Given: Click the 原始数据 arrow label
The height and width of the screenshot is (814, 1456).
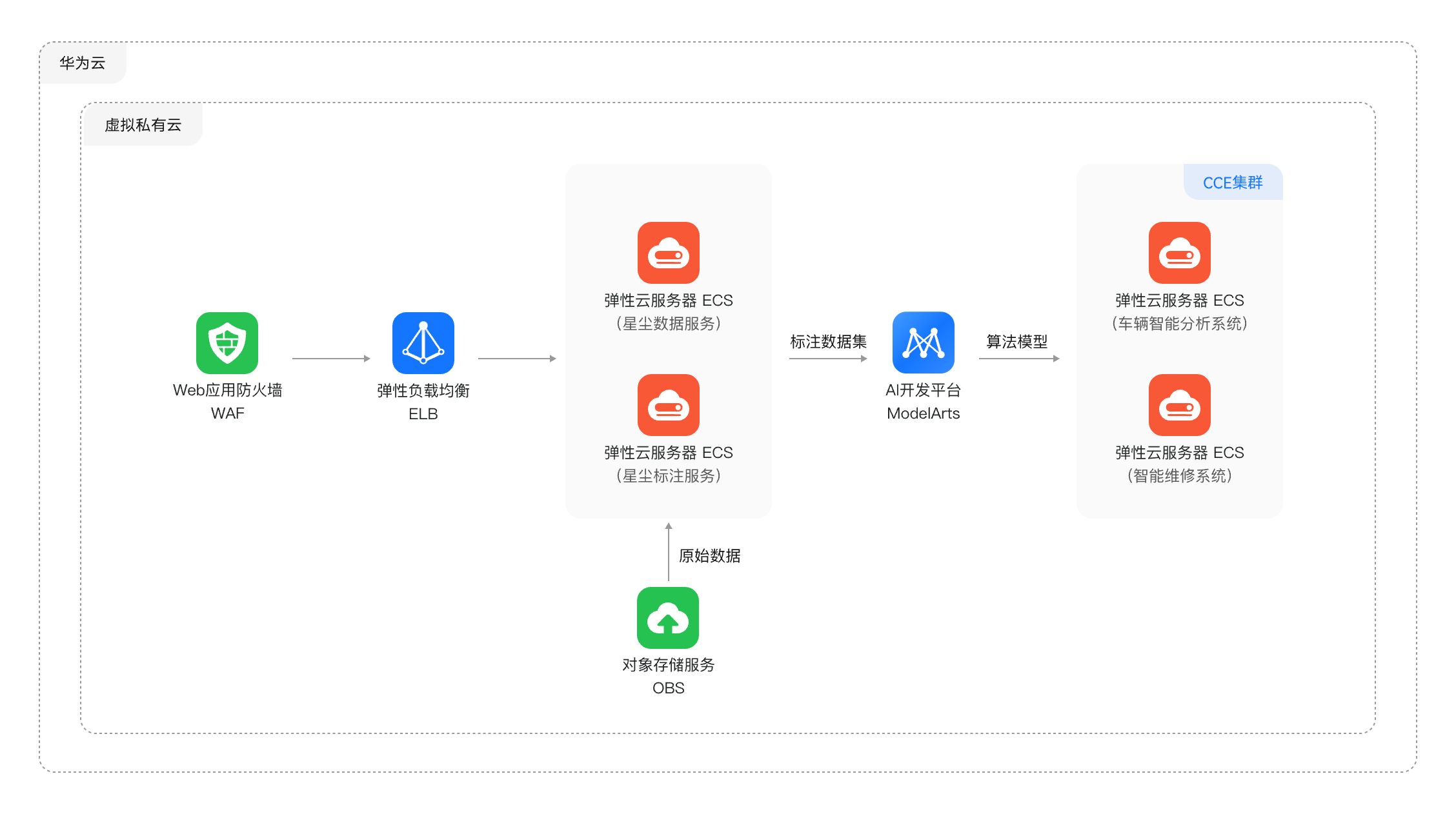Looking at the screenshot, I should click(x=709, y=555).
